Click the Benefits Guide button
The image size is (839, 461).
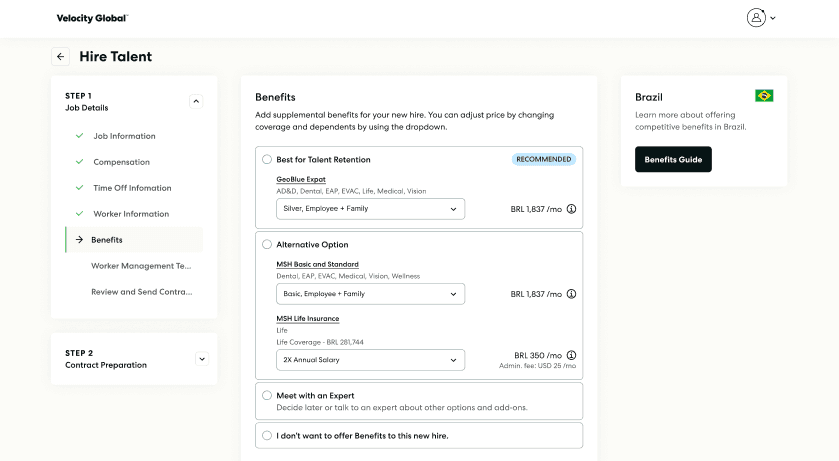pos(673,159)
